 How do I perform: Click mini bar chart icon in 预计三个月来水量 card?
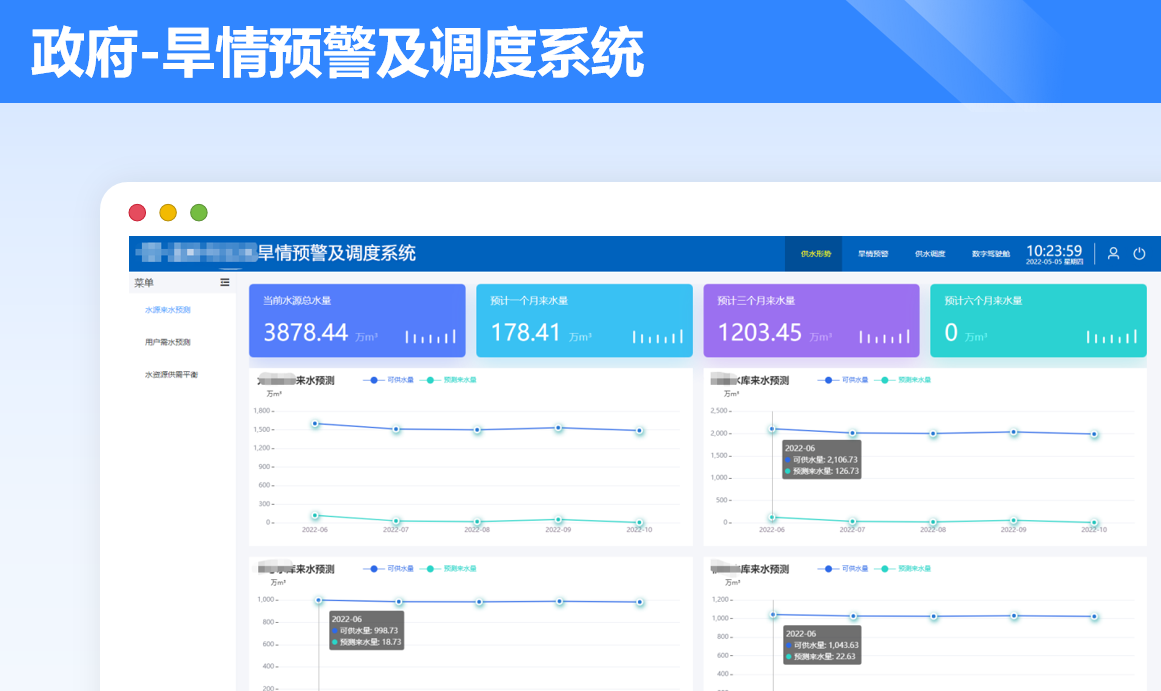[885, 337]
